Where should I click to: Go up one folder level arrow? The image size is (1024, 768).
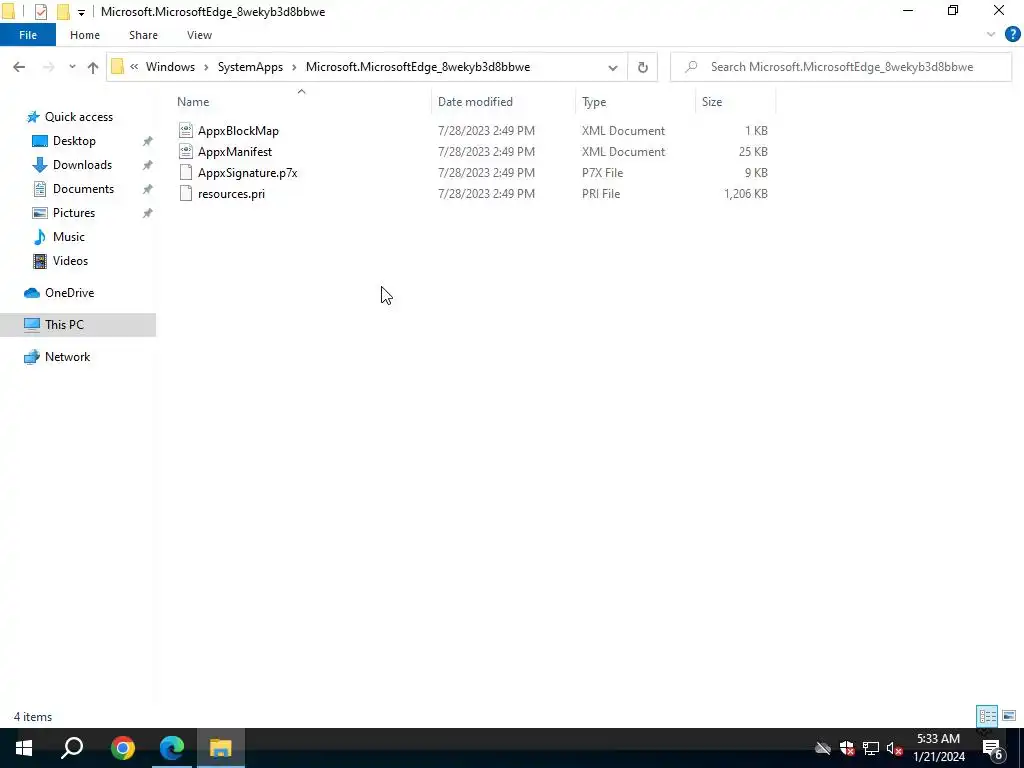(x=93, y=67)
